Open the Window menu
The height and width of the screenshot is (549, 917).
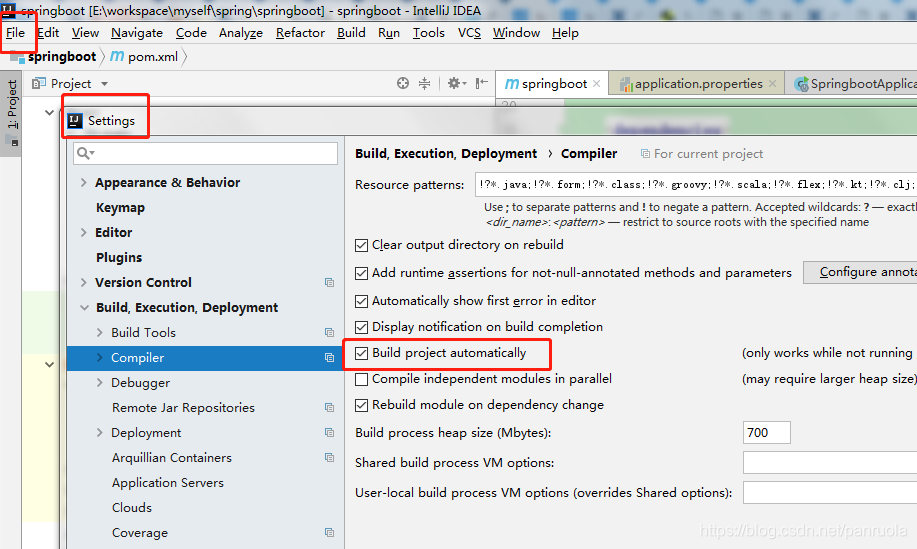click(x=516, y=33)
